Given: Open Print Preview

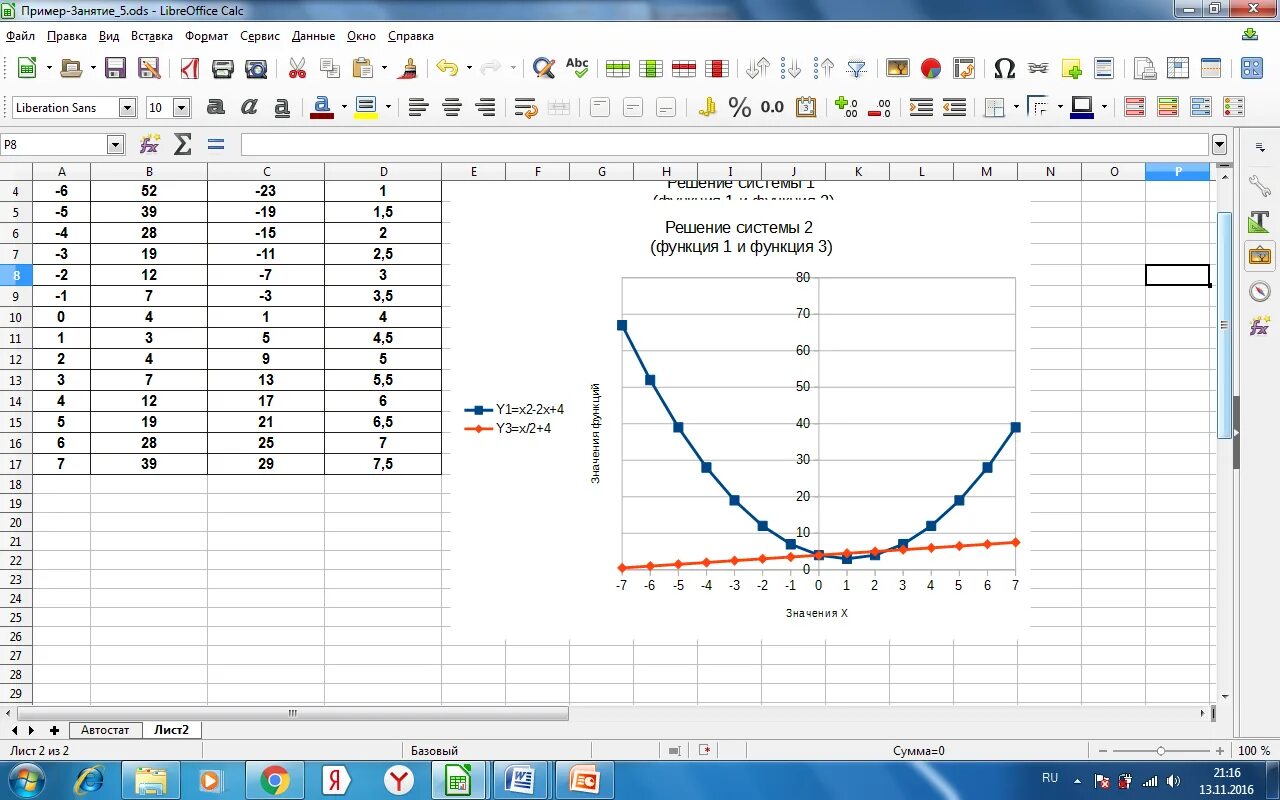Looking at the screenshot, I should (x=257, y=68).
